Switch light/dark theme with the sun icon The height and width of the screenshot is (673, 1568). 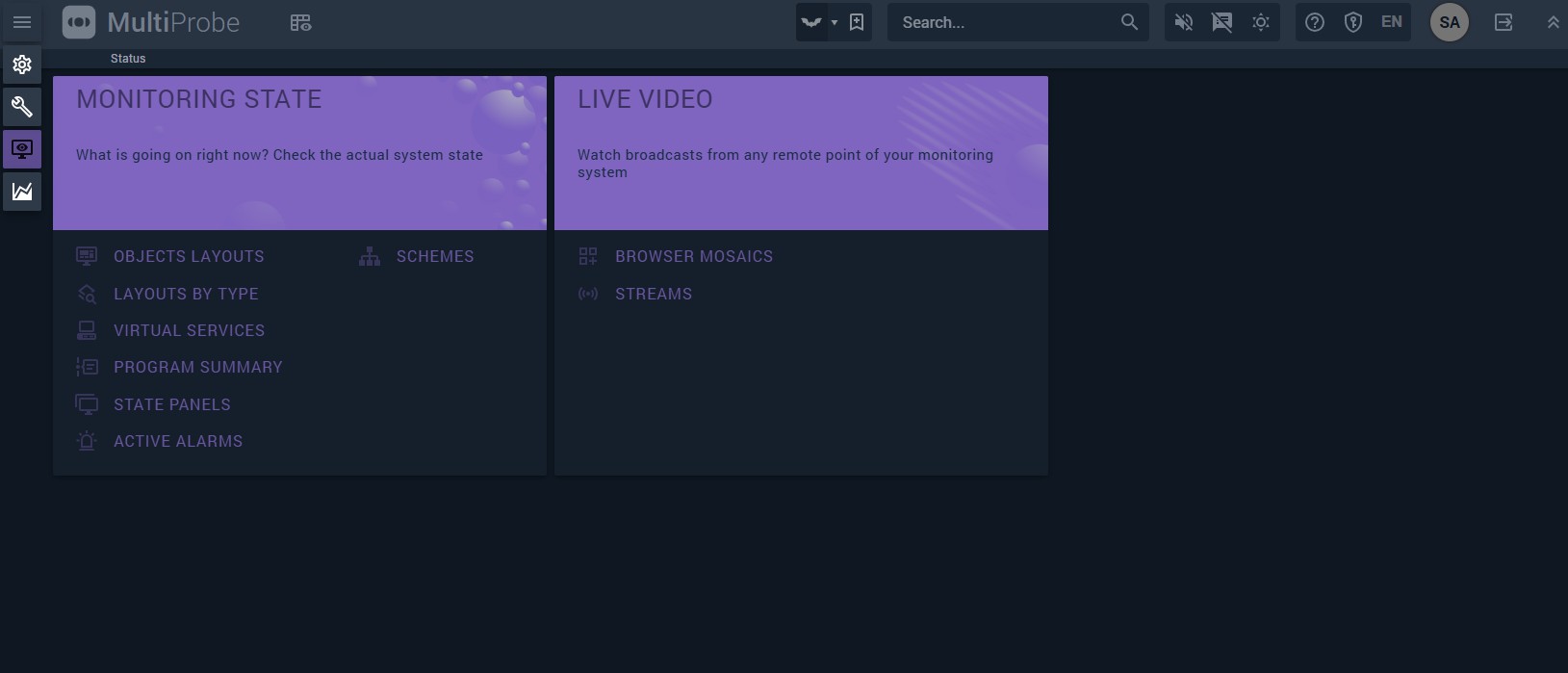click(x=1260, y=22)
